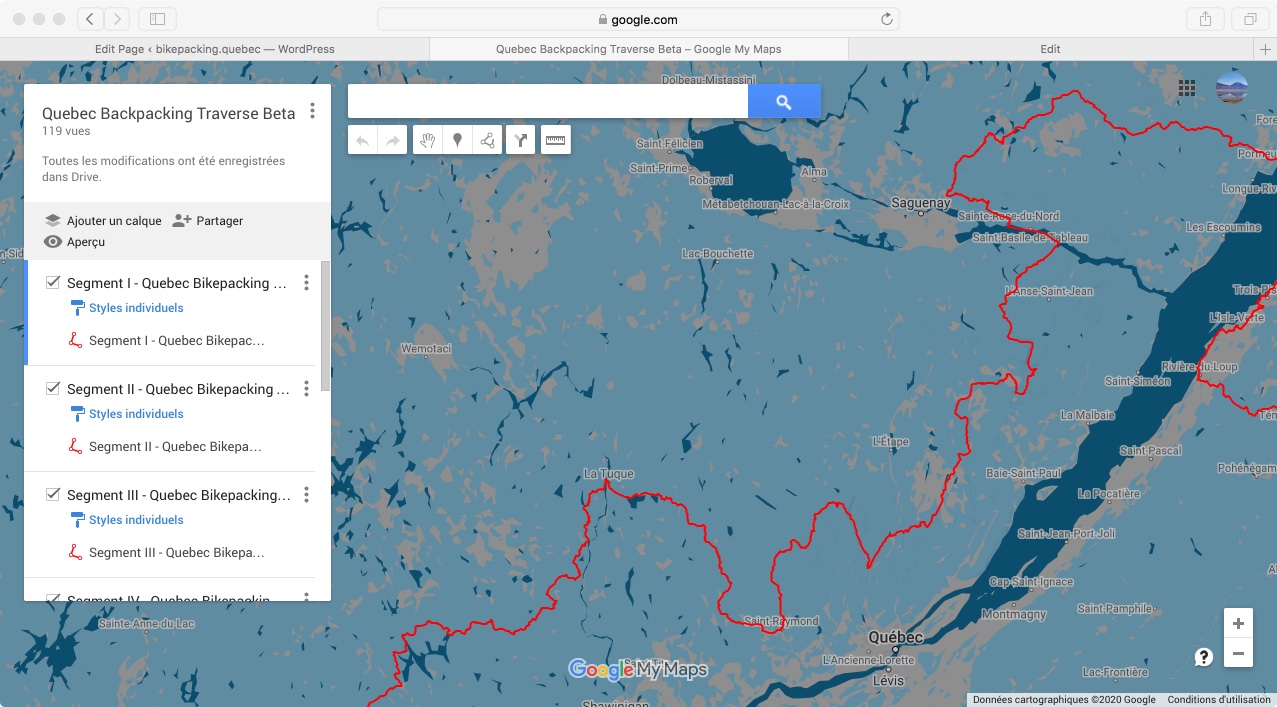This screenshot has height=707, width=1277.
Task: Open Styles individuels for Segment II
Action: tap(136, 414)
